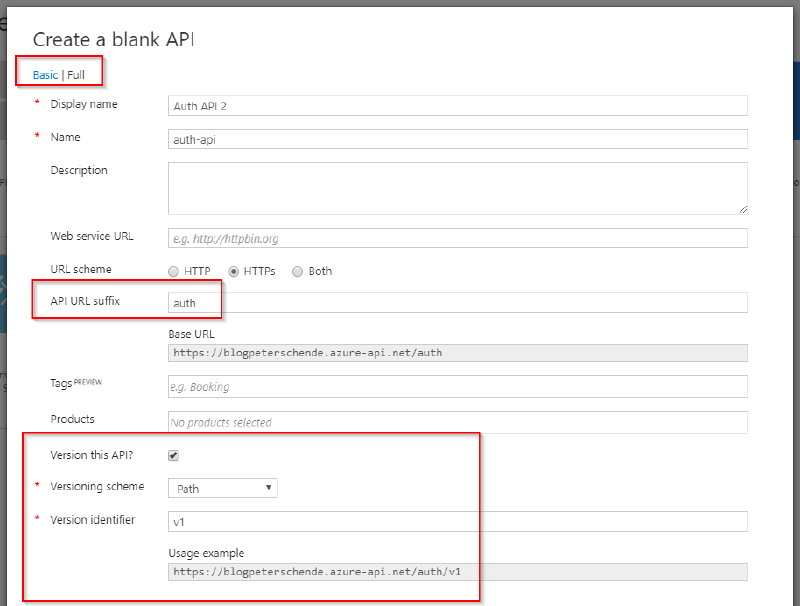Select the Both URL scheme option
Viewport: 800px width, 606px height.
[x=297, y=270]
